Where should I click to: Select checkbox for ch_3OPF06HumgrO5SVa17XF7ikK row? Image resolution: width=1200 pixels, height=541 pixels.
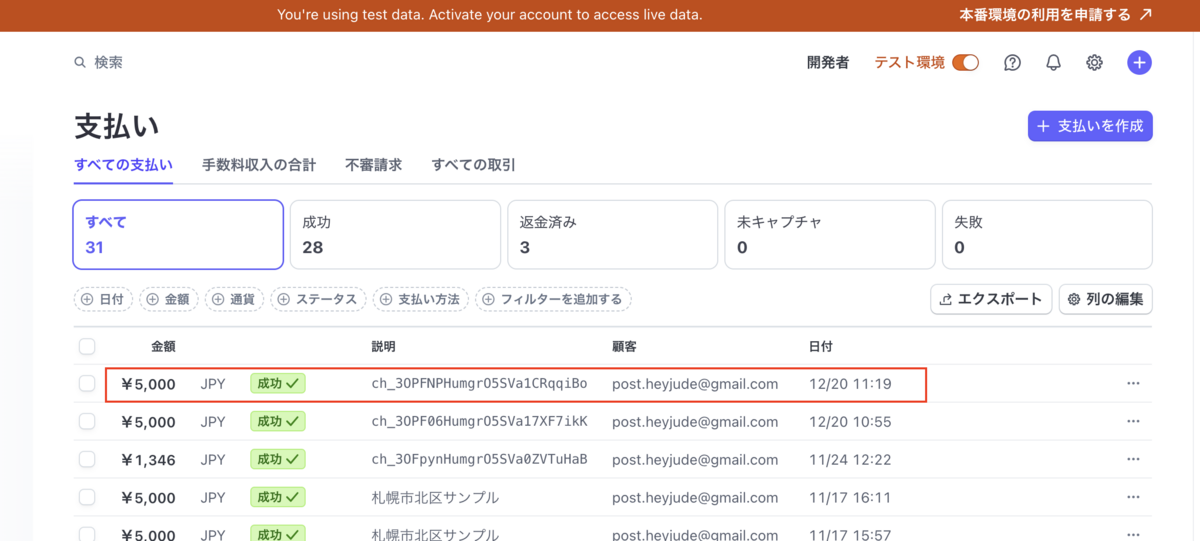(87, 421)
